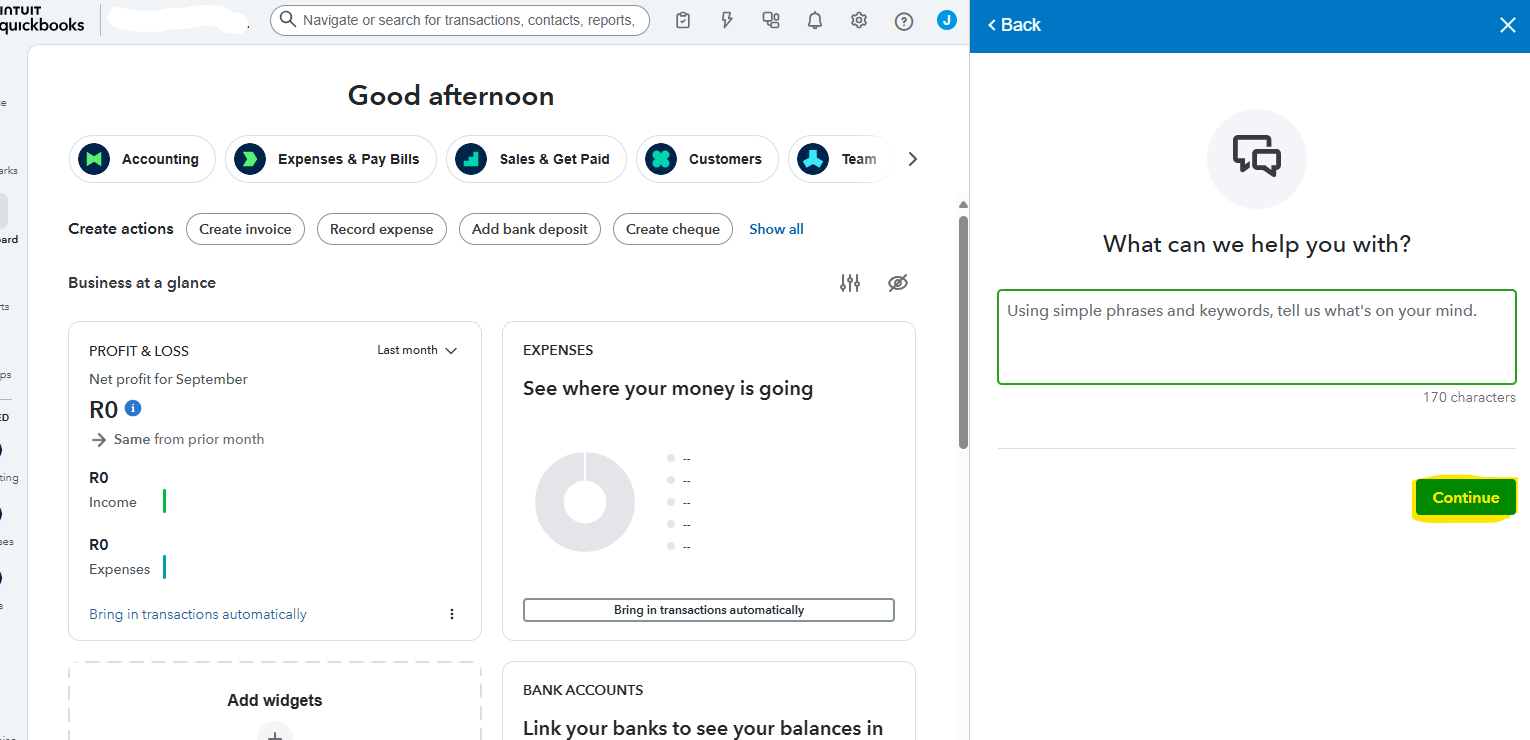1530x740 pixels.
Task: Select the Expenses & Pay Bills shortcut
Action: 331,159
